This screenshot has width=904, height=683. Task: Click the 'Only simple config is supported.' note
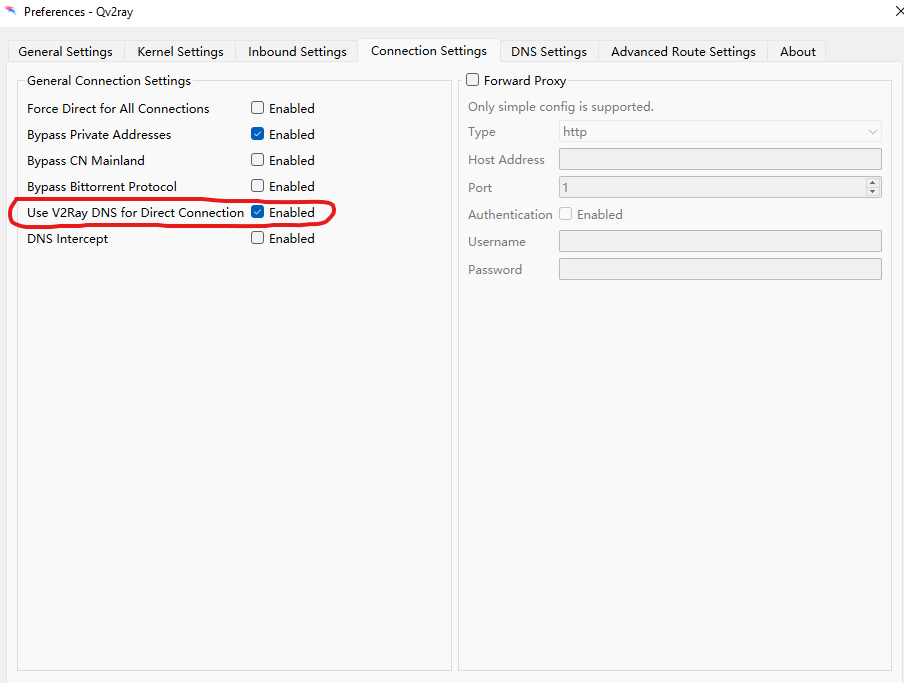[560, 107]
